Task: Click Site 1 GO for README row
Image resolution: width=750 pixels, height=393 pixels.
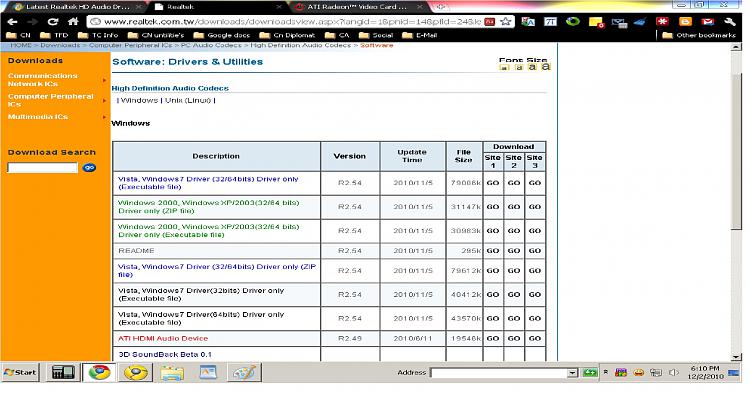Action: click(x=493, y=251)
